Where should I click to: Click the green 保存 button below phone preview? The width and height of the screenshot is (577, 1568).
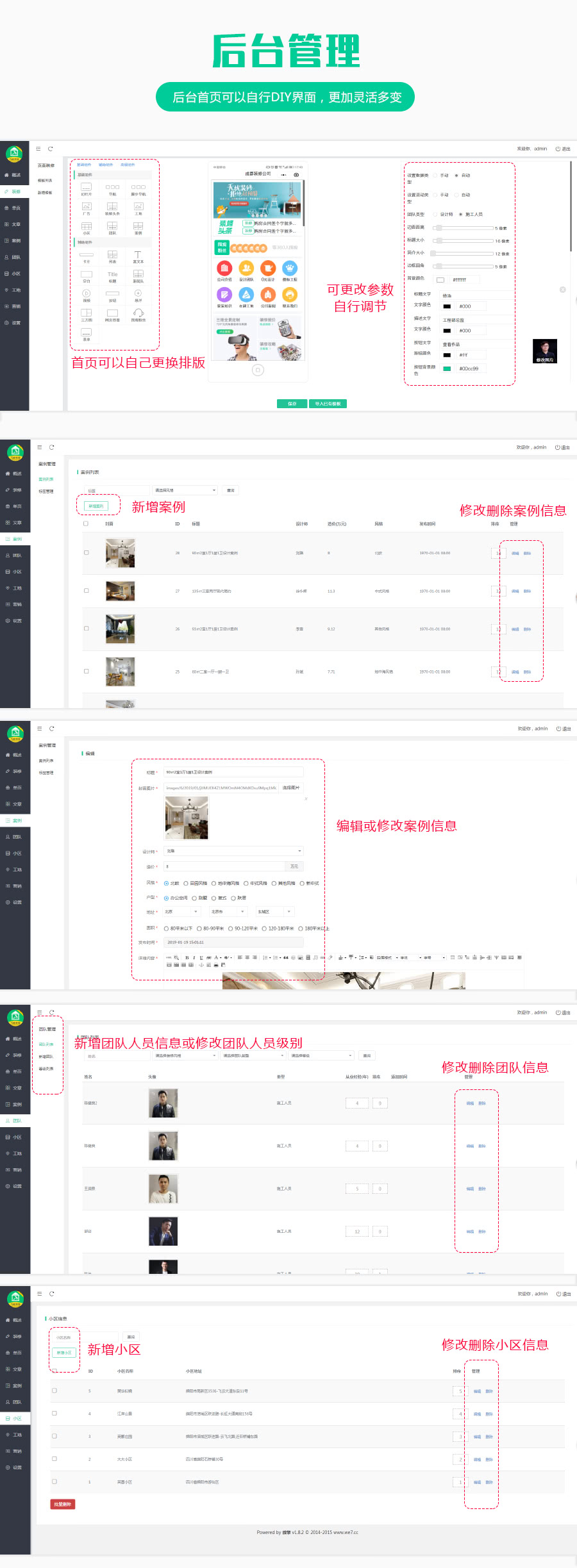coord(292,404)
